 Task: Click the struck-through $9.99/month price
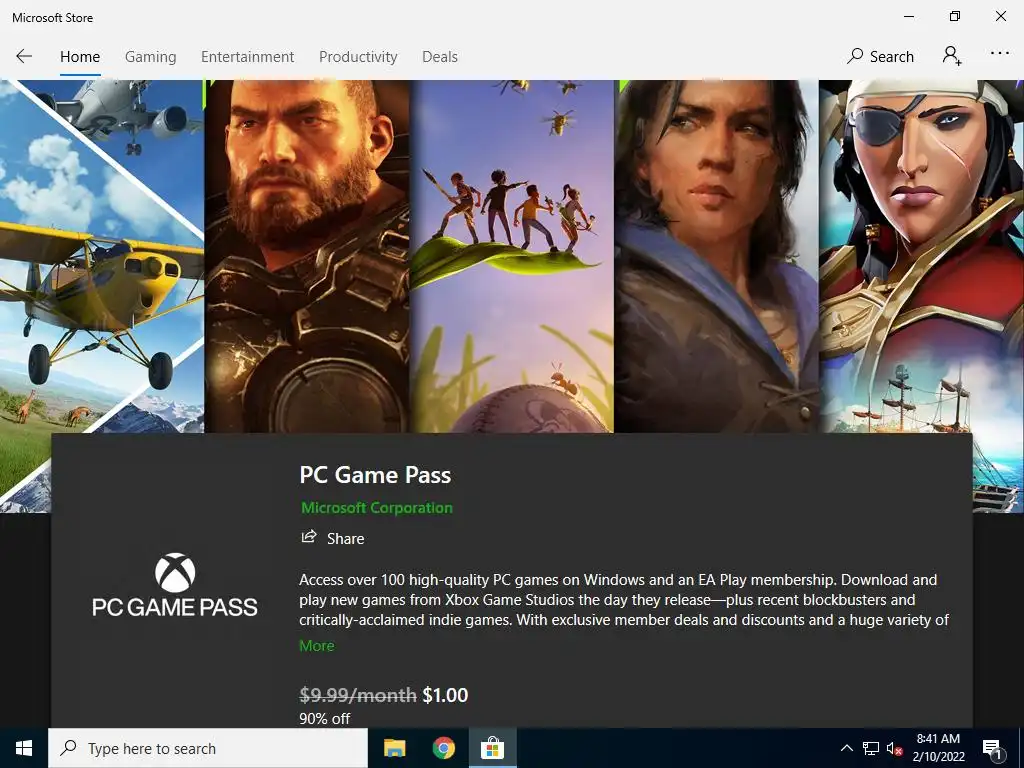click(358, 695)
